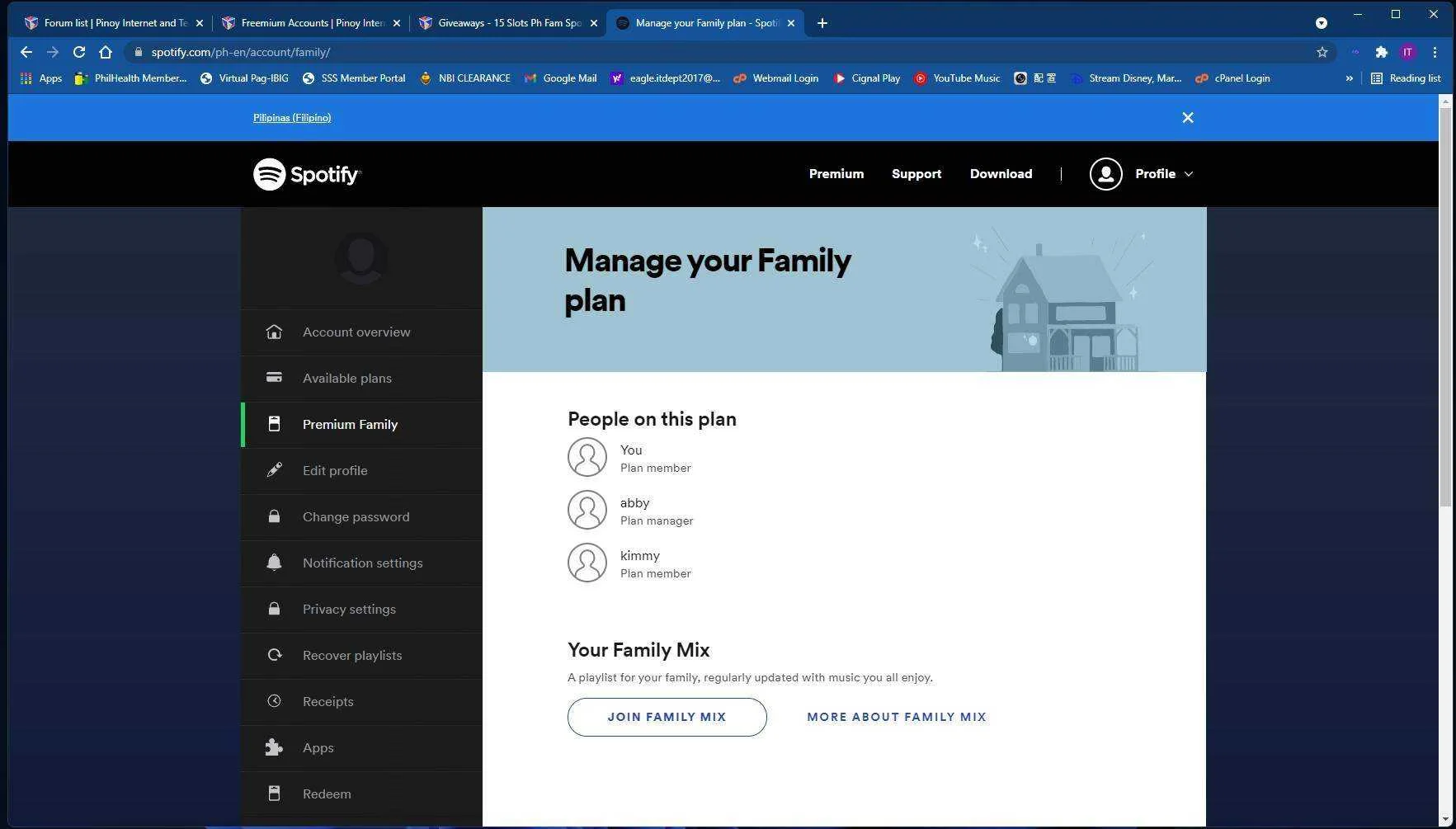
Task: Click the puzzle icon beside Apps
Action: [274, 747]
